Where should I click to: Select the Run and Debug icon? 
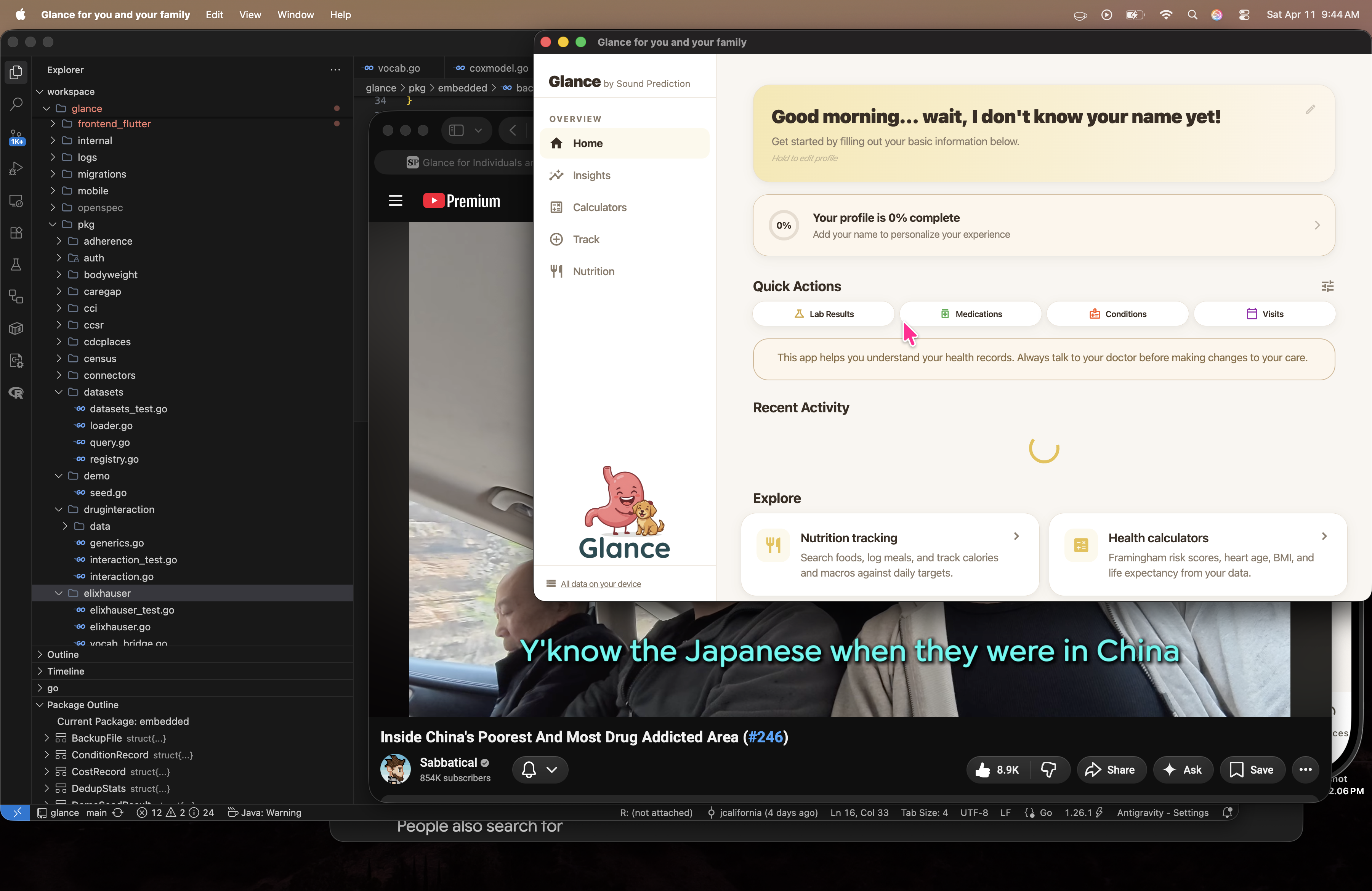(16, 168)
